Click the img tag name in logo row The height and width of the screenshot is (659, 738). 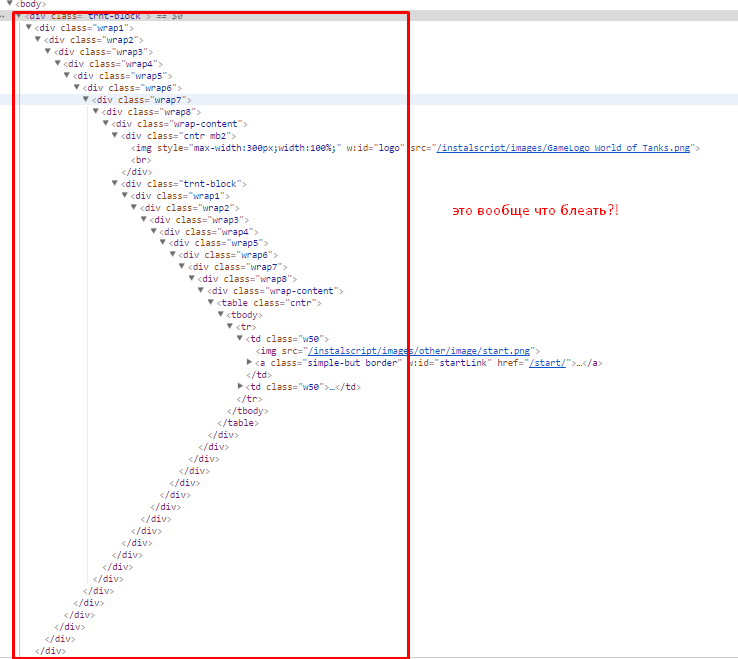[144, 148]
